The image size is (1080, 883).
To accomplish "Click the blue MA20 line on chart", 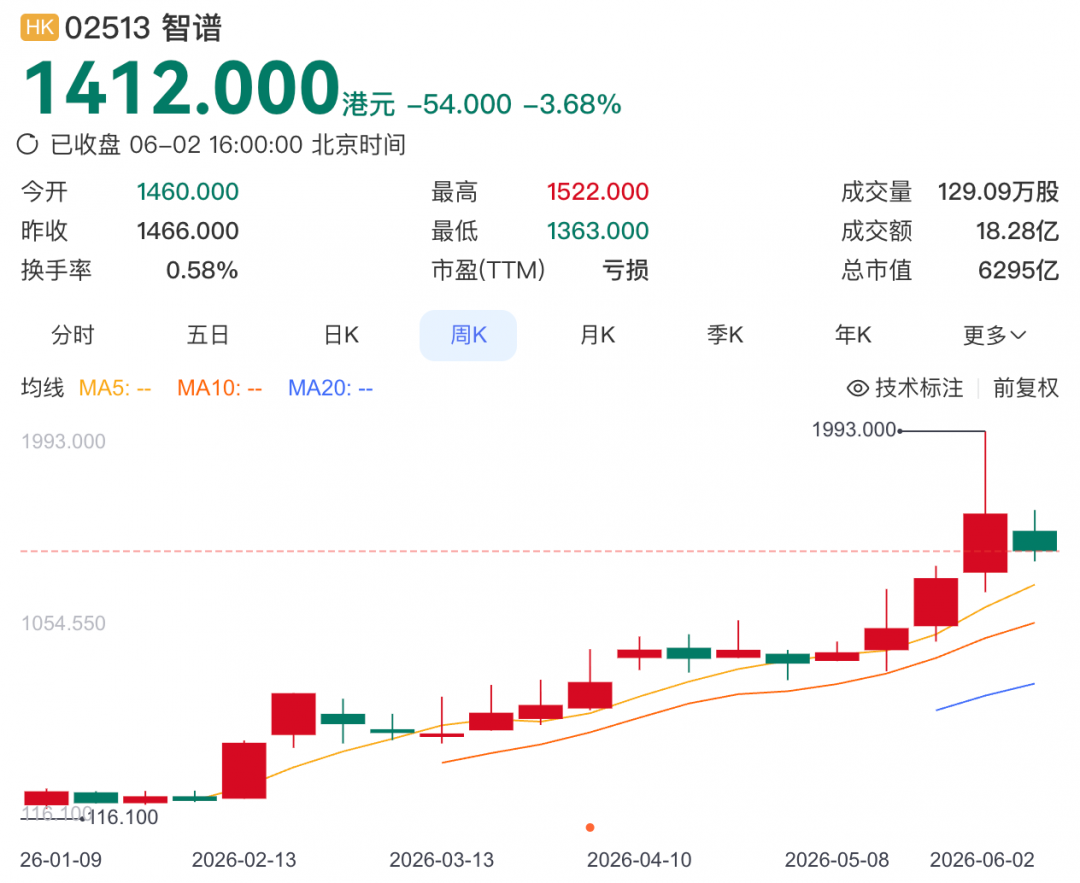I will [x=985, y=696].
